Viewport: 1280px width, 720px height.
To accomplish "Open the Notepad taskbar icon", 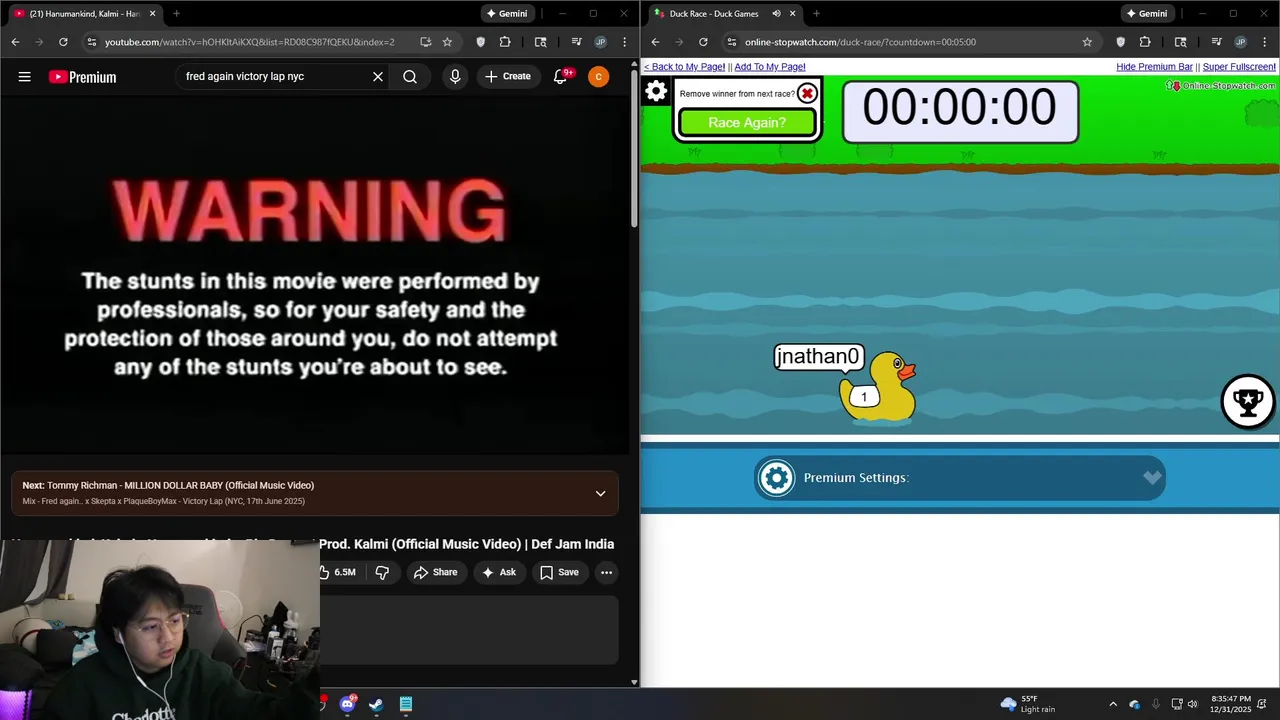I will pyautogui.click(x=405, y=704).
